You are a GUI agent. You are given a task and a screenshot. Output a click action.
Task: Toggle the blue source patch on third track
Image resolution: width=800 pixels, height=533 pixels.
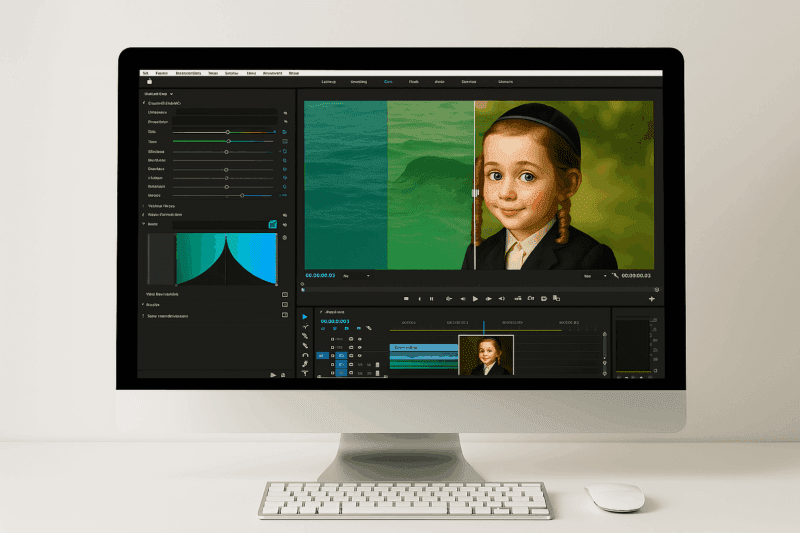pos(322,356)
